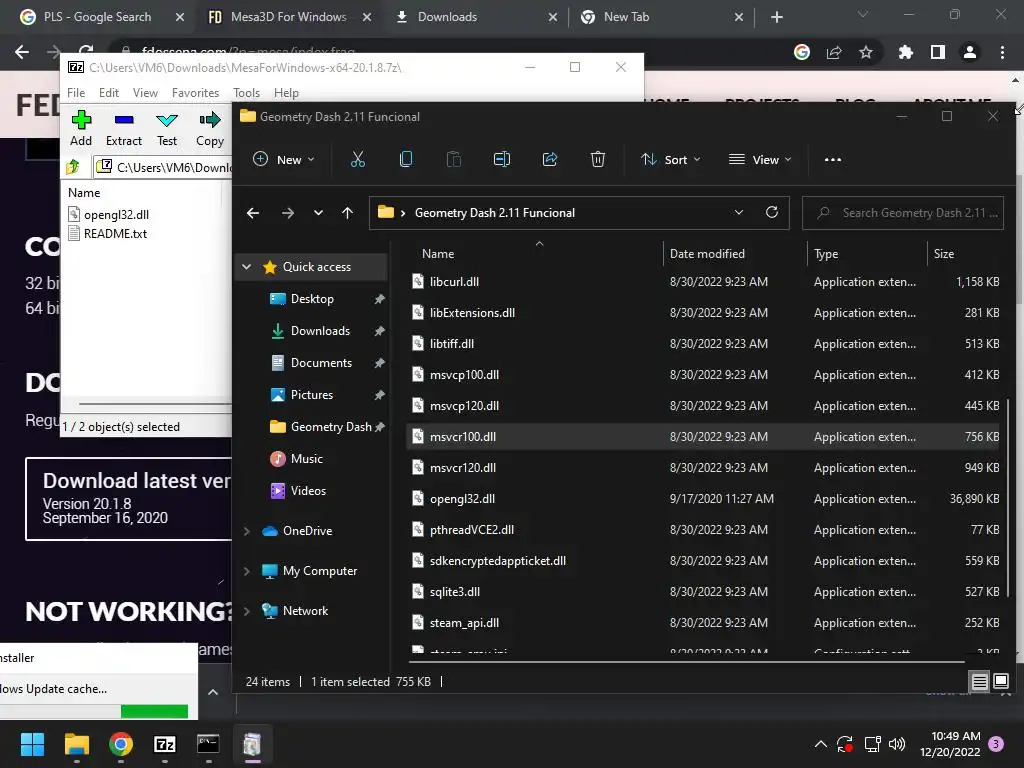1024x768 pixels.
Task: Expand My Computer in navigation pane
Action: (x=246, y=571)
